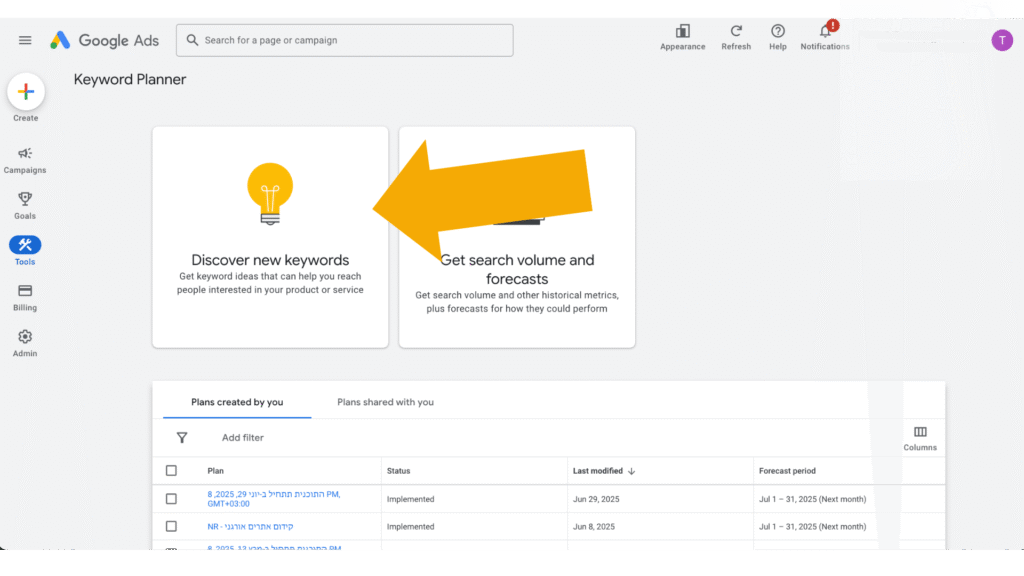Image resolution: width=1024 pixels, height=576 pixels.
Task: Select Plans created by you tab
Action: point(237,402)
